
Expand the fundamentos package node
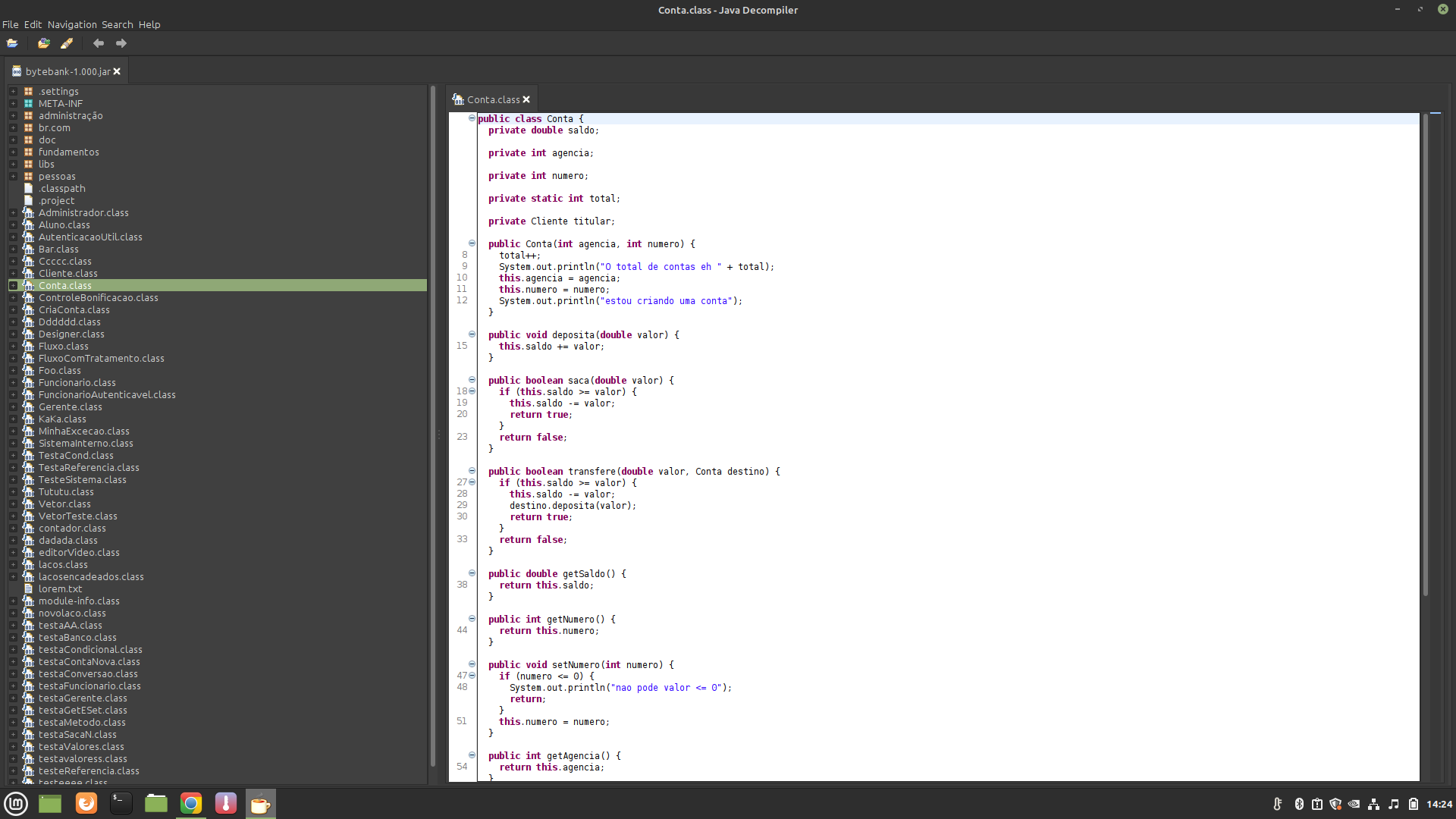pyautogui.click(x=13, y=152)
